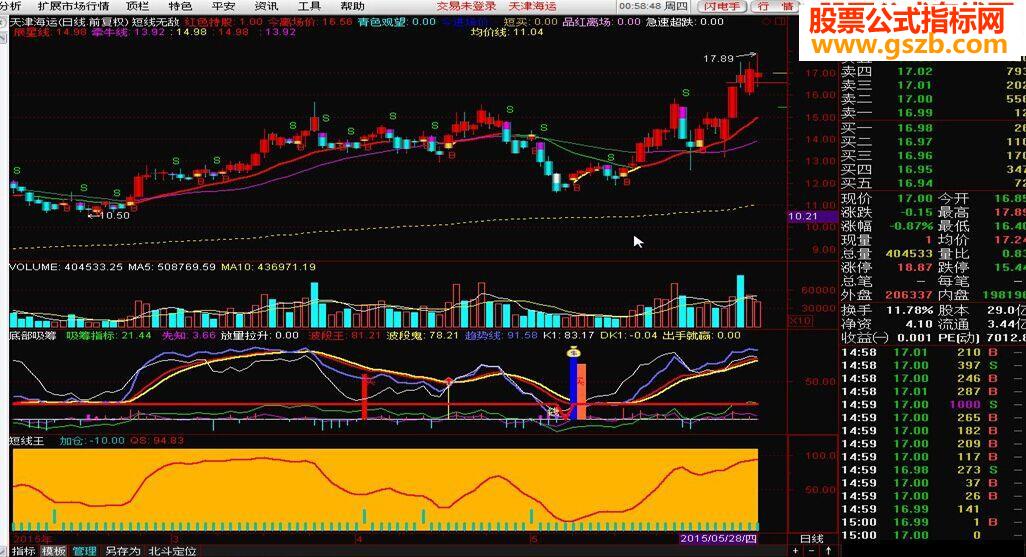Click the purple 10.21 price axis marker
1026x557 pixels.
click(x=812, y=216)
